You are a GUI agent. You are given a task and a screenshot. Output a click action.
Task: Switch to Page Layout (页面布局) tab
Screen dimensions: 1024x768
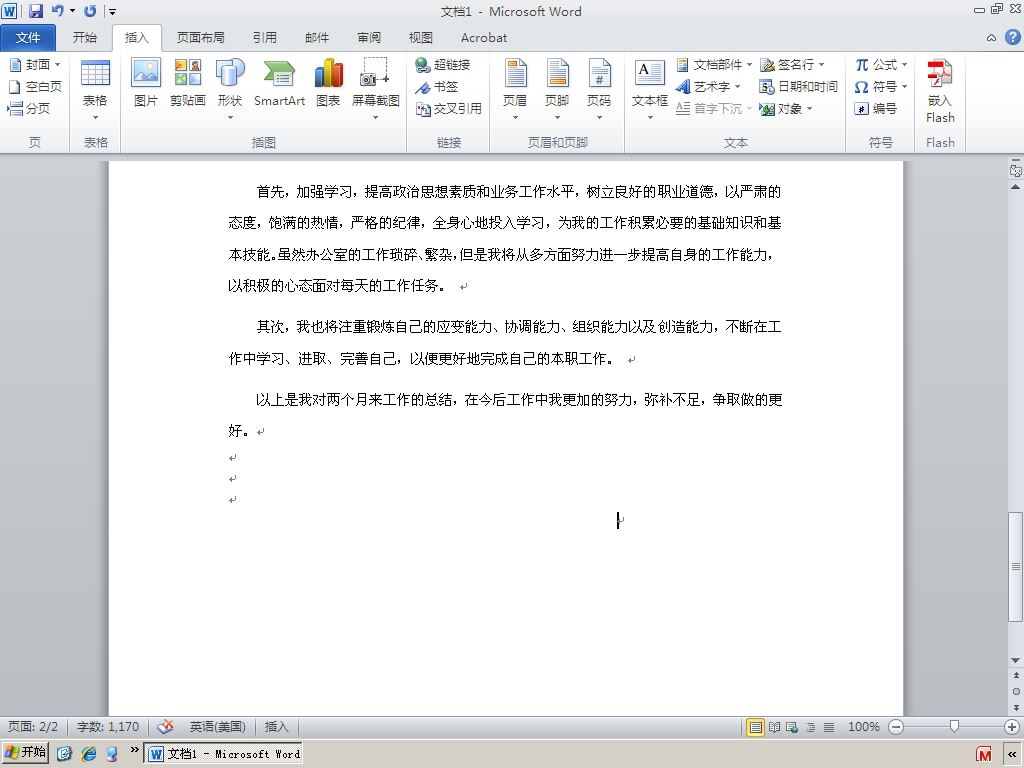pyautogui.click(x=200, y=37)
